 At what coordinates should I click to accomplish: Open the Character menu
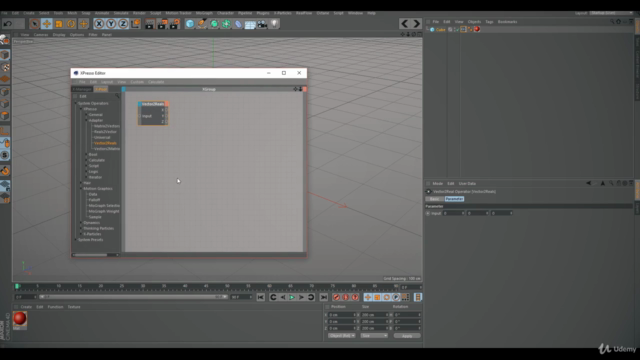click(x=225, y=13)
